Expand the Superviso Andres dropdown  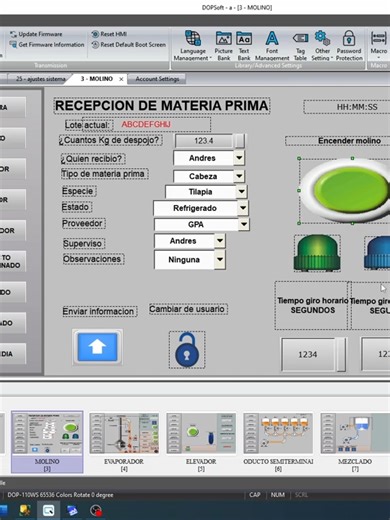click(220, 241)
